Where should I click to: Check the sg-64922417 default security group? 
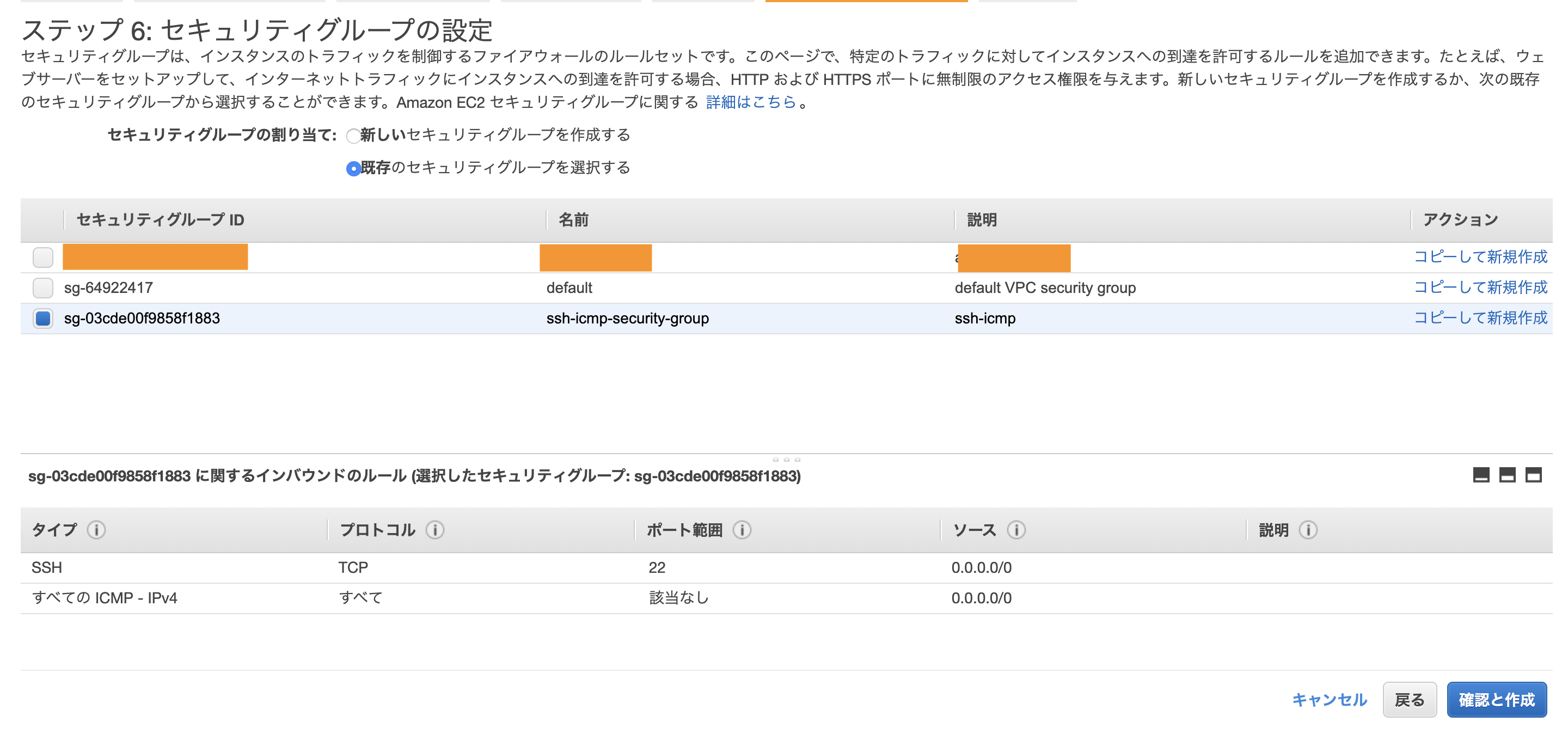[x=42, y=288]
